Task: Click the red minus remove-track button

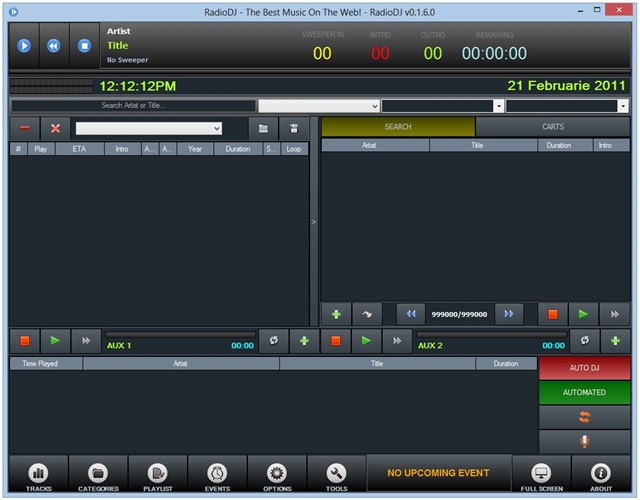Action: click(24, 129)
